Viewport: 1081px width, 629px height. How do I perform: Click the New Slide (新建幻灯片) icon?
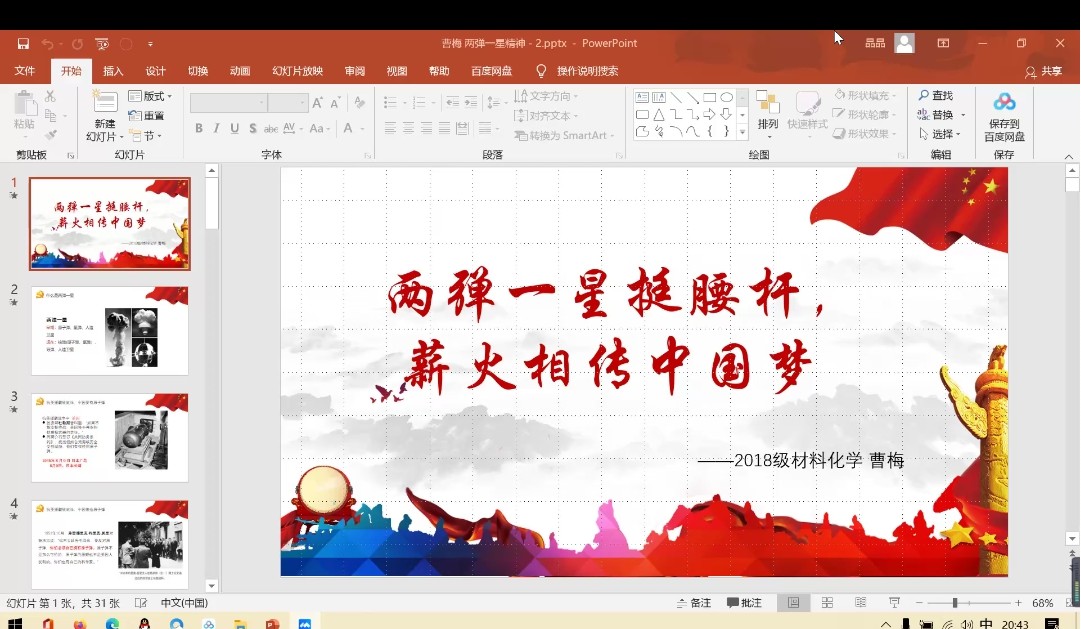tap(105, 102)
